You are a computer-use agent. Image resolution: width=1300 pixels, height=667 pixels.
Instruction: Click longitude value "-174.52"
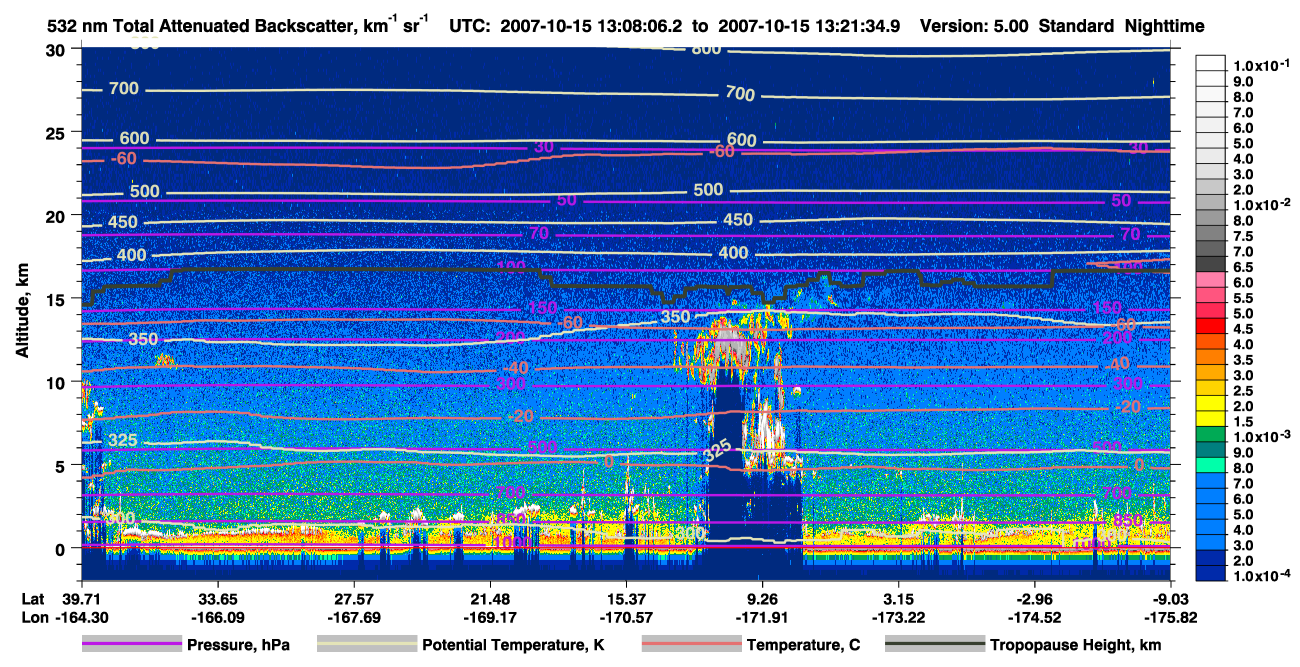[1034, 617]
